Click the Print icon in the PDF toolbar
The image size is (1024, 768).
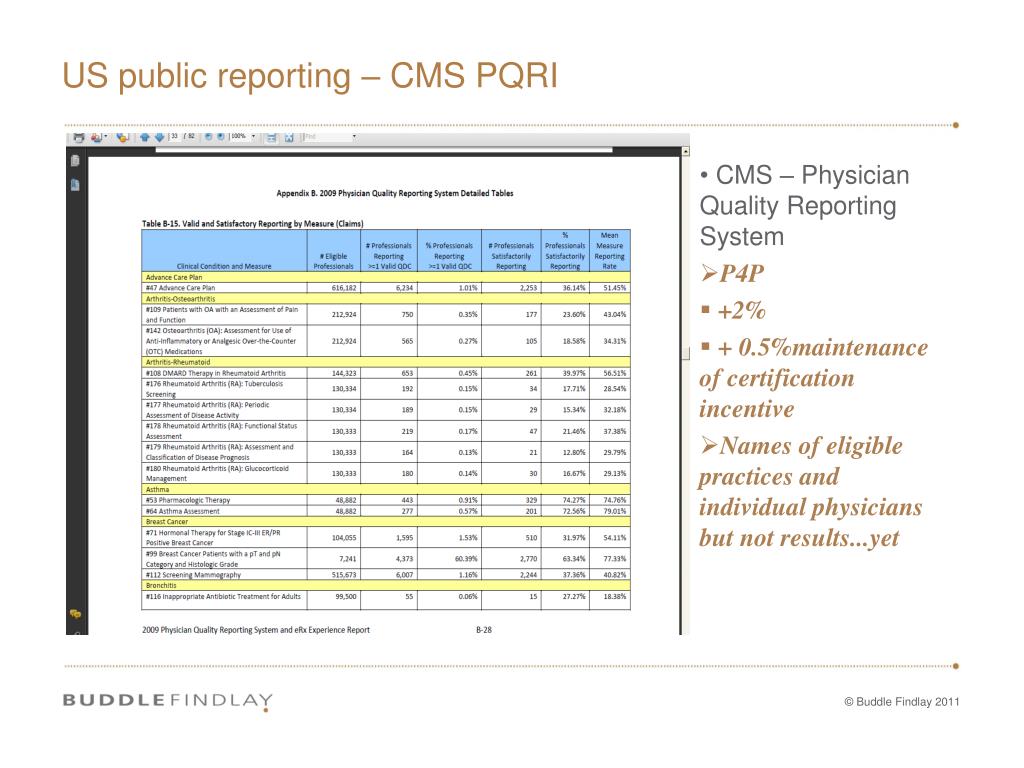pos(78,137)
